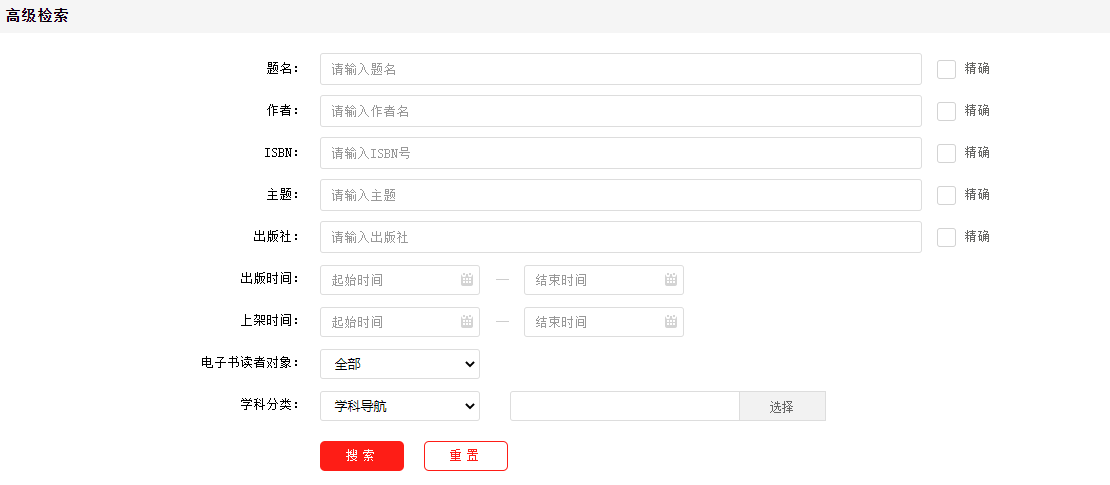
Task: Click the empty 学科分类 text box
Action: pyautogui.click(x=624, y=406)
